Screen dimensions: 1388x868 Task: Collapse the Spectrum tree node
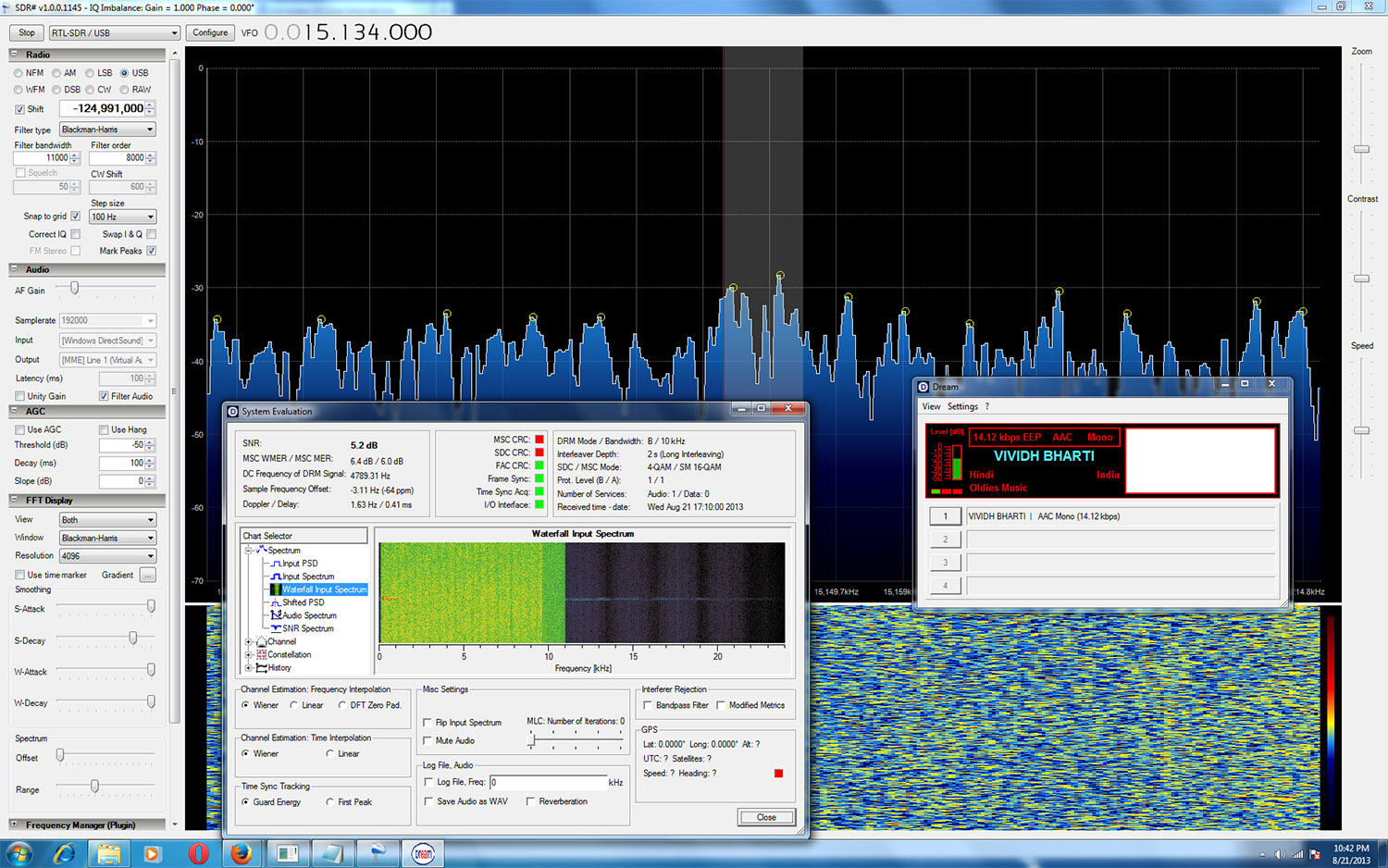click(x=248, y=551)
